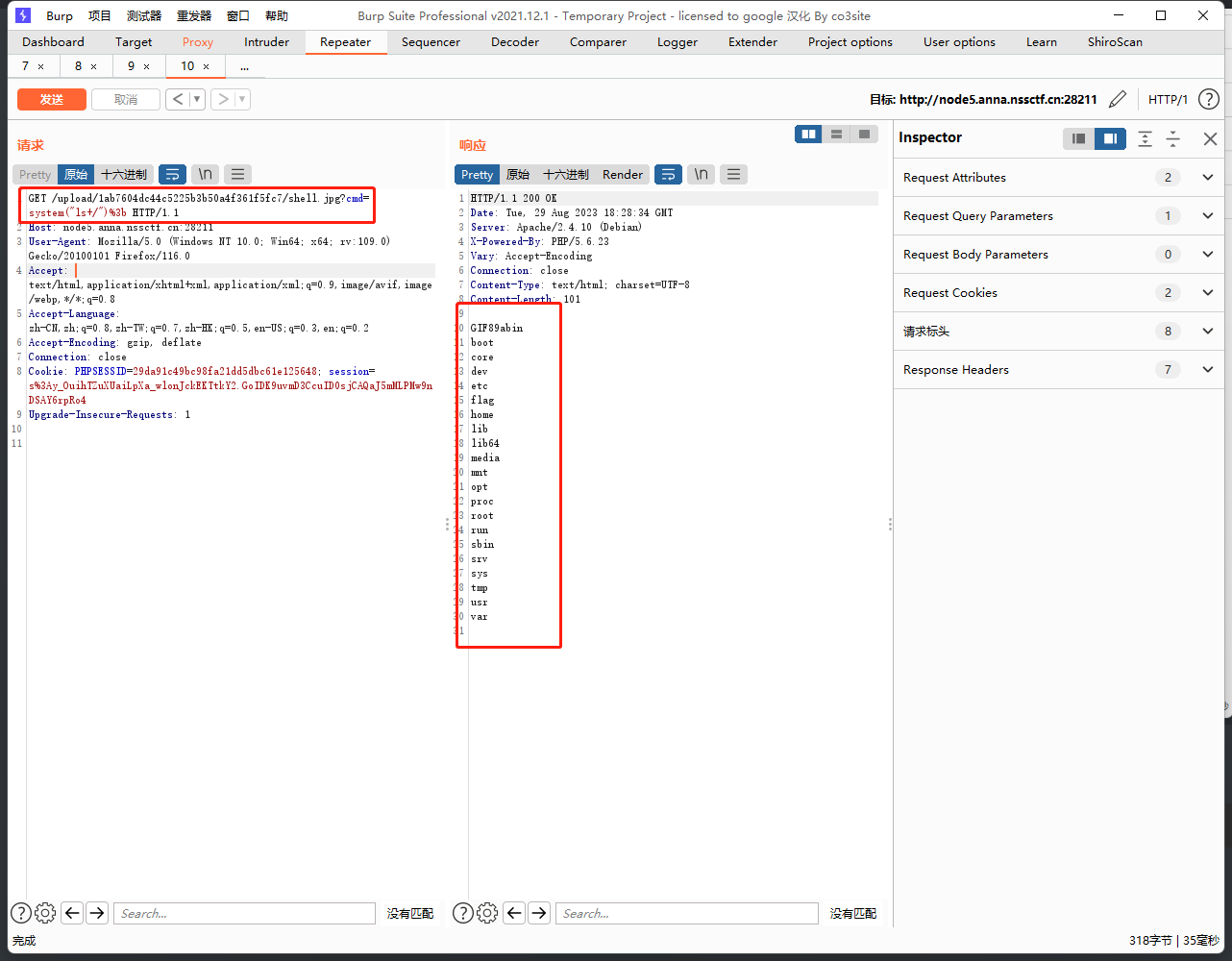
Task: Go back in request history
Action: click(177, 99)
